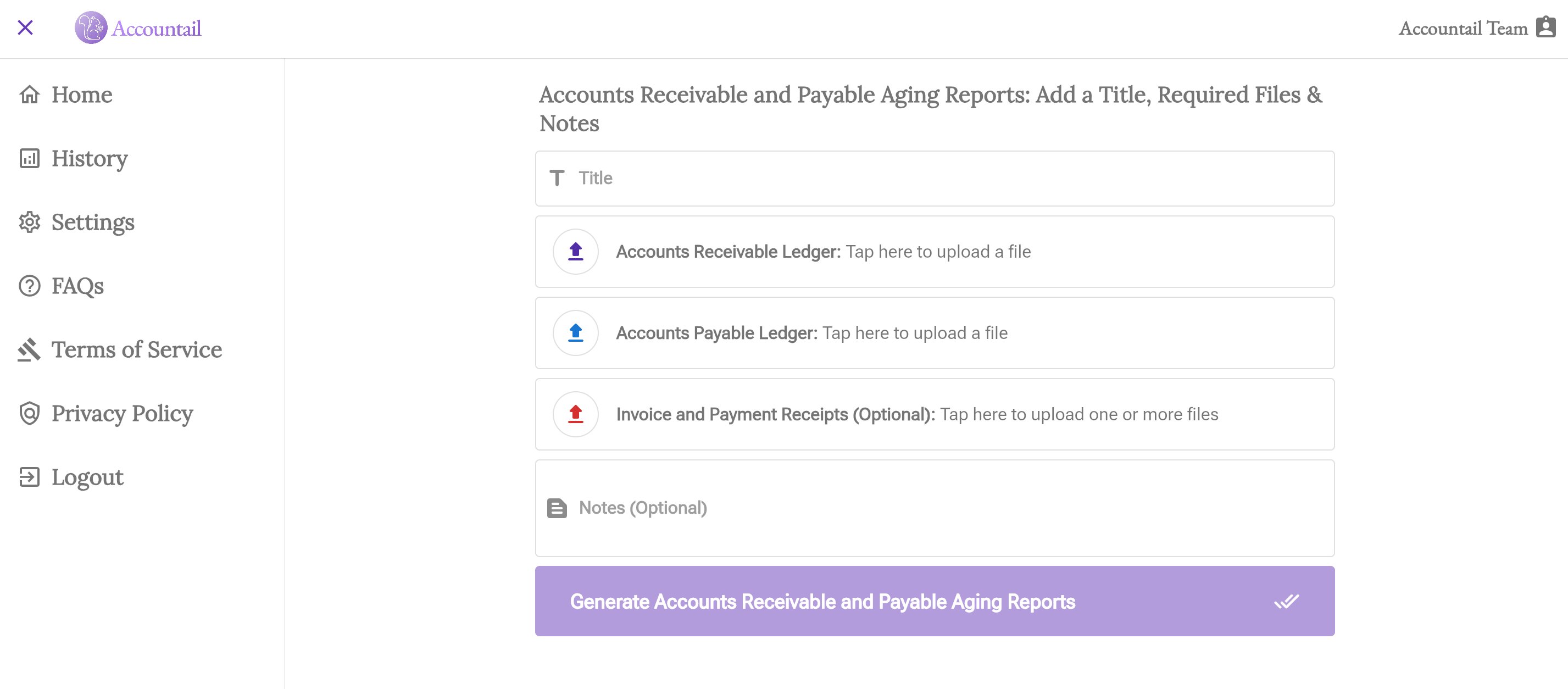1568x689 pixels.
Task: Click the Accountail squirrel logo
Action: [x=91, y=28]
